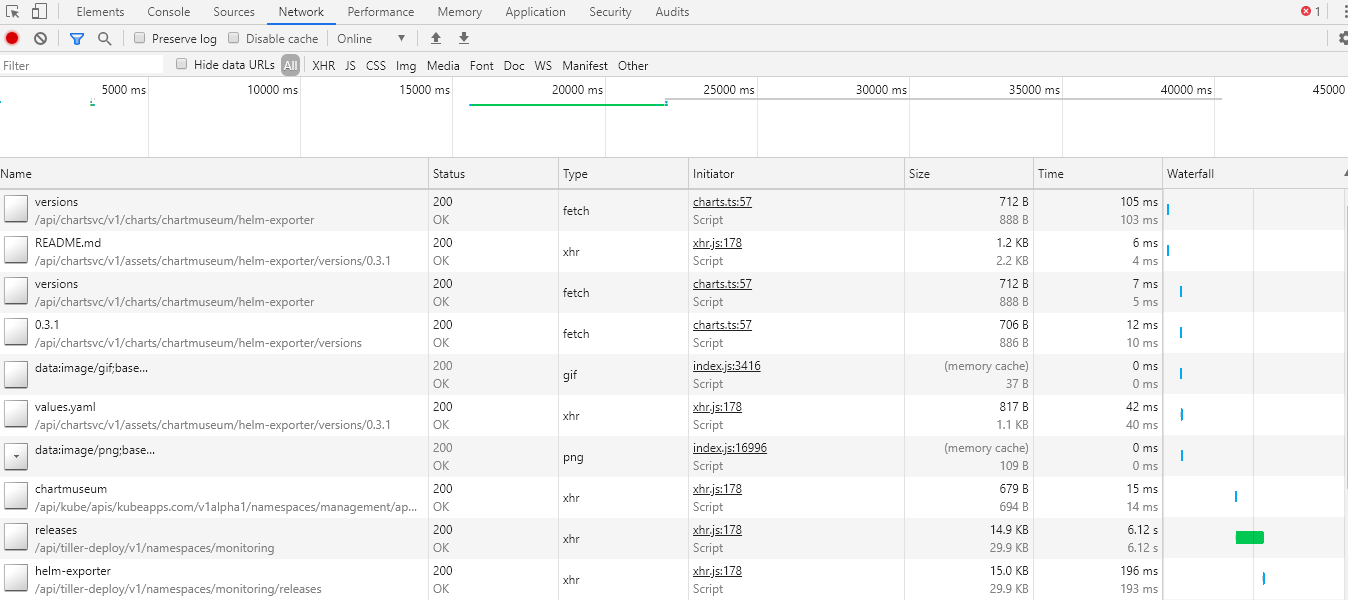Open the console error counter
The image size is (1348, 600).
pyautogui.click(x=1308, y=11)
